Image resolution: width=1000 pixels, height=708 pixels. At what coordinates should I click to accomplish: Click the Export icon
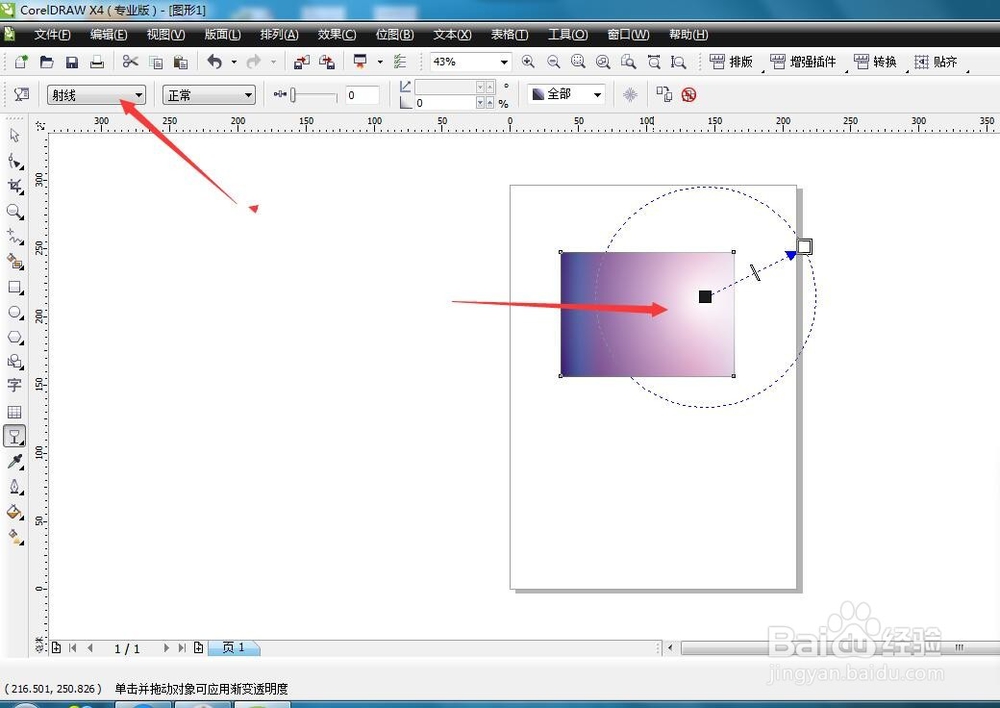[x=327, y=62]
